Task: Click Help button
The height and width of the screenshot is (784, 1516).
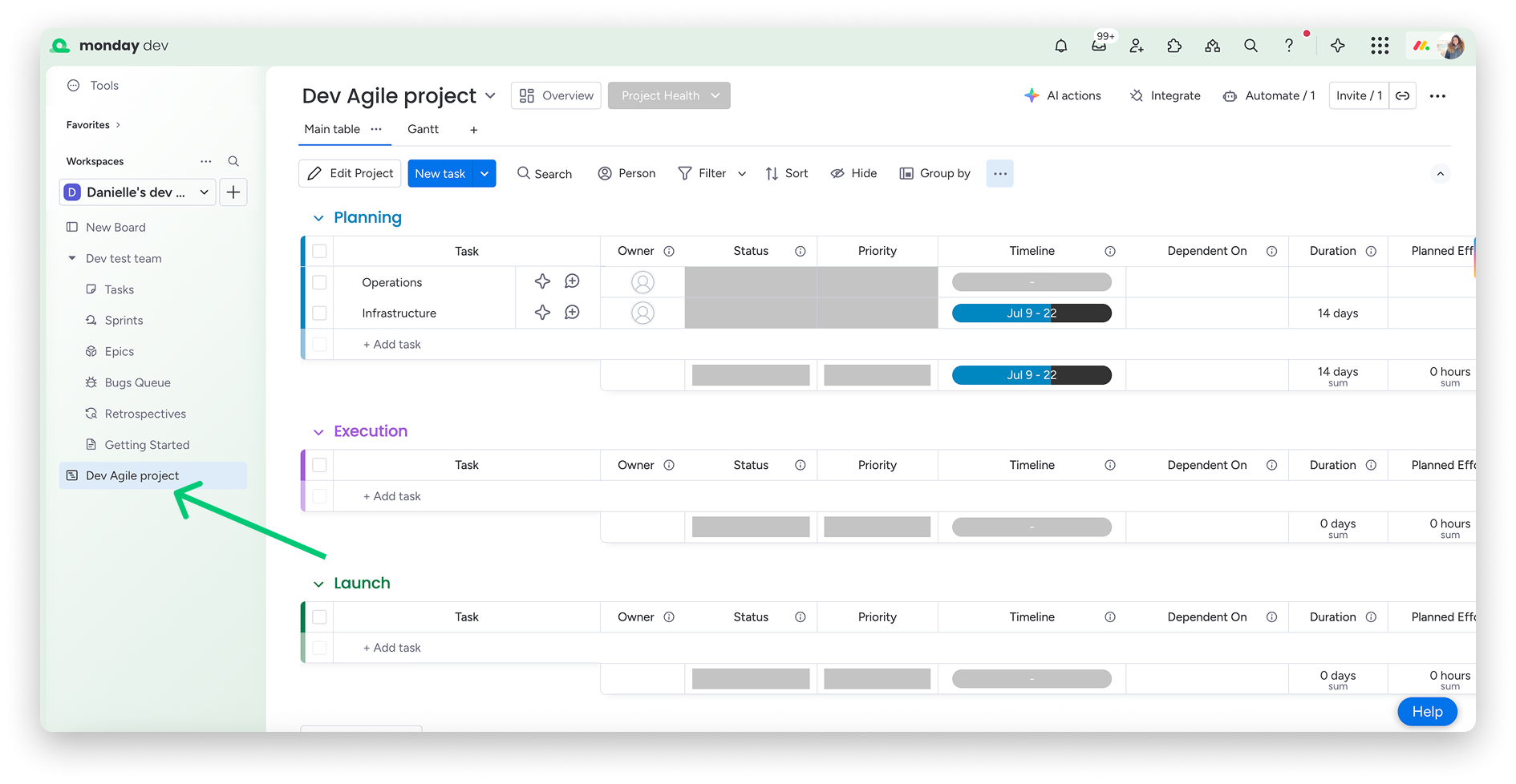Action: (x=1427, y=712)
